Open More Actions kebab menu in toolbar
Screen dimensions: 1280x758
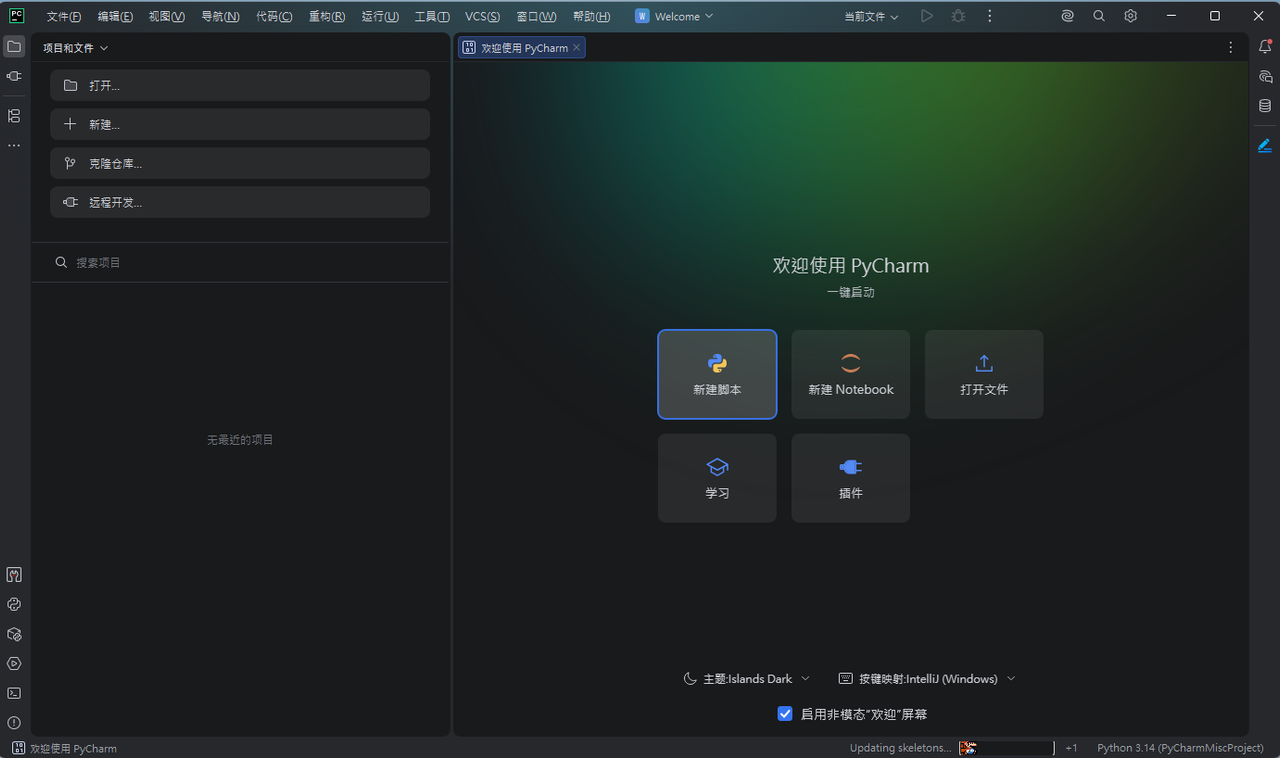click(x=989, y=16)
